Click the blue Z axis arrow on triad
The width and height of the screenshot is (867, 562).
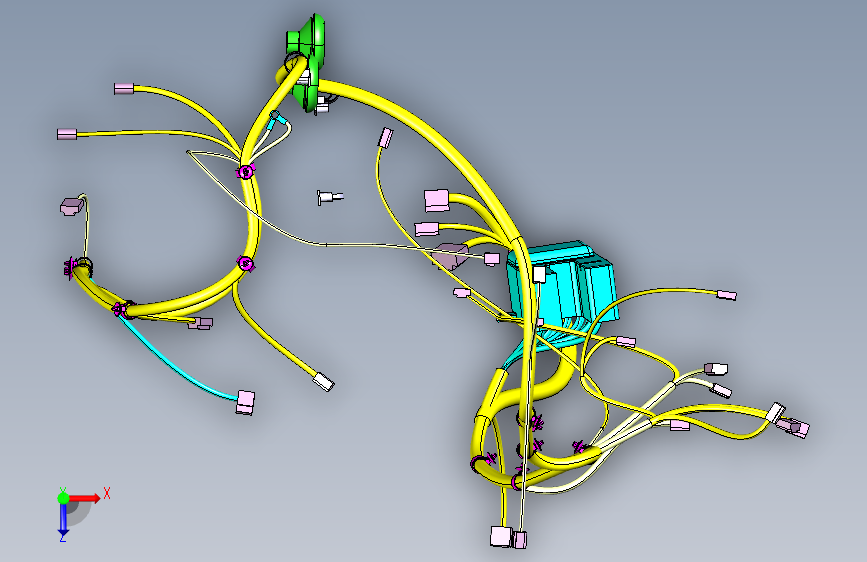point(62,519)
